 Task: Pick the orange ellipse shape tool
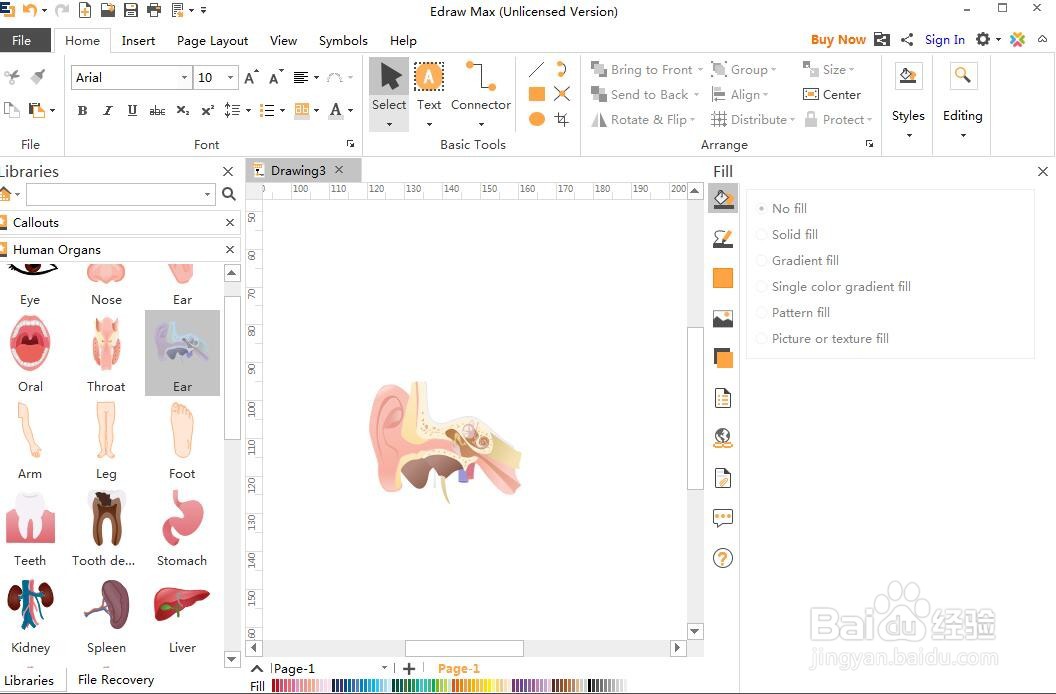537,119
